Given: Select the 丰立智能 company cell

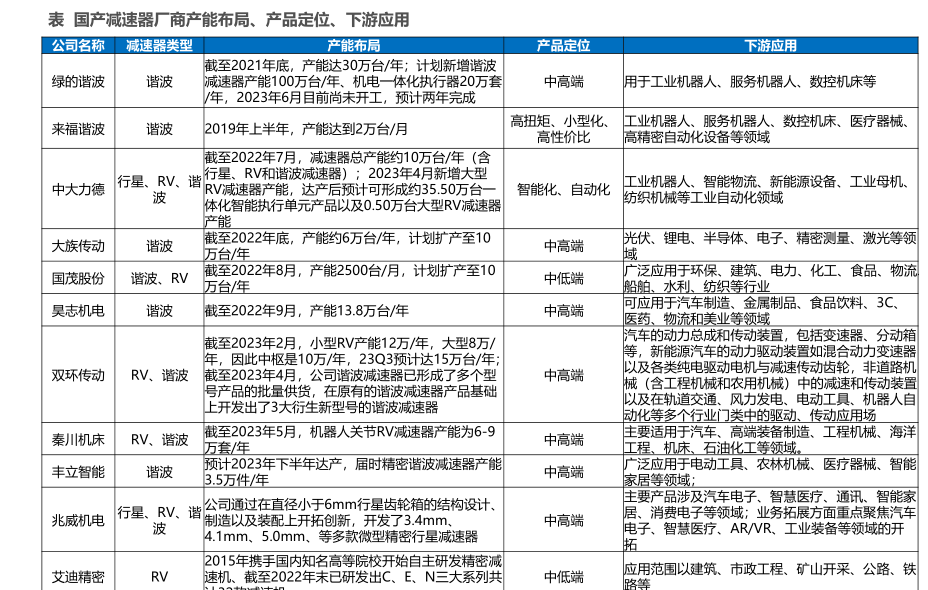Looking at the screenshot, I should click(78, 471).
